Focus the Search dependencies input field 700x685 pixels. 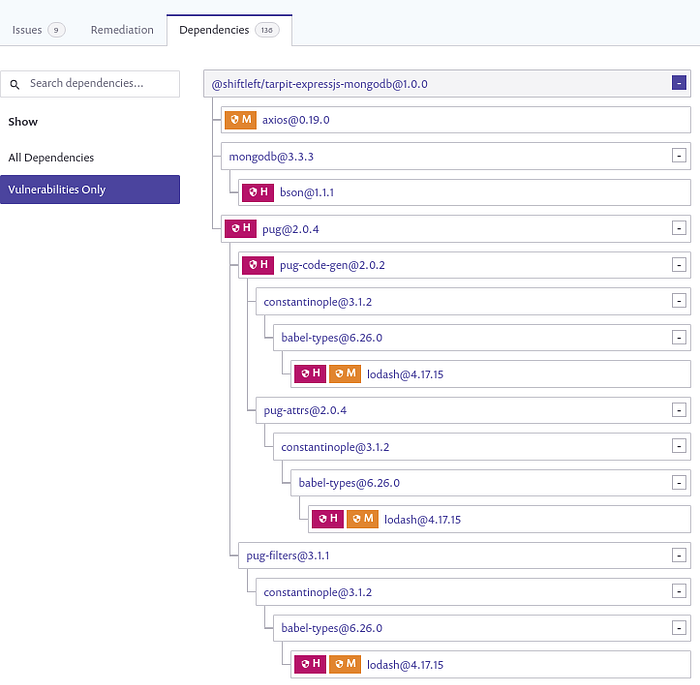[x=90, y=84]
